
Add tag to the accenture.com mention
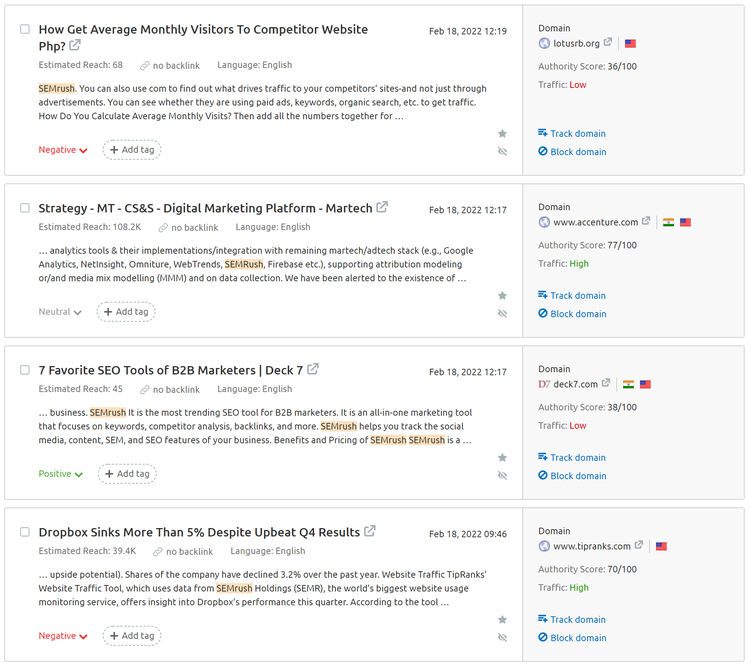pos(126,312)
